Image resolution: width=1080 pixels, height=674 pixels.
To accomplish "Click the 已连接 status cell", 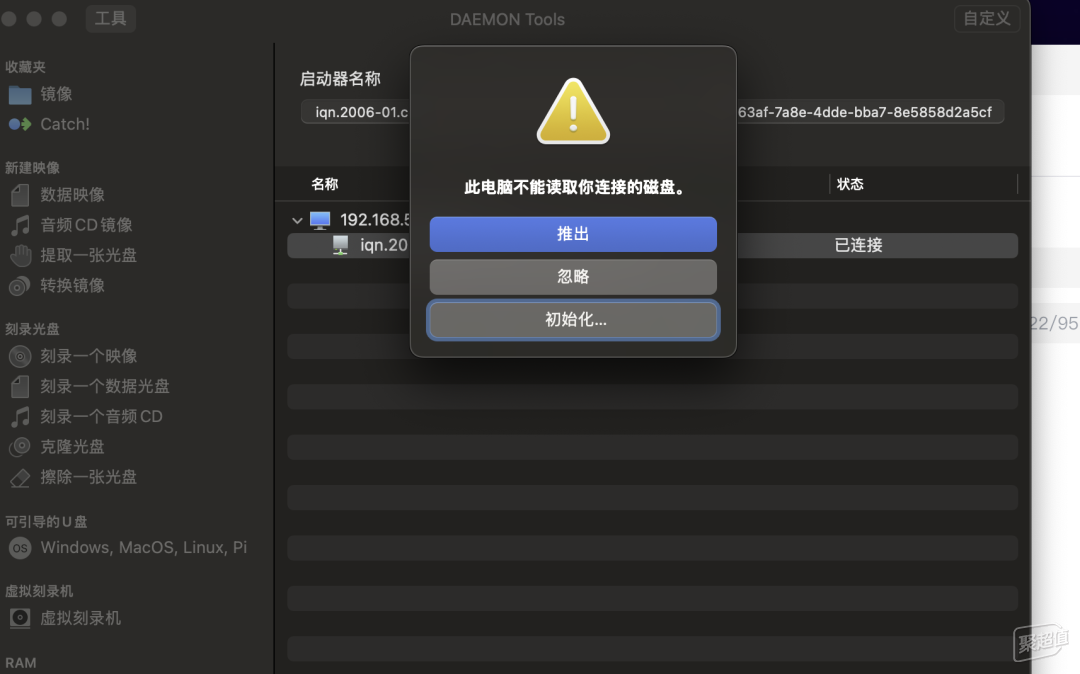I will click(x=858, y=245).
